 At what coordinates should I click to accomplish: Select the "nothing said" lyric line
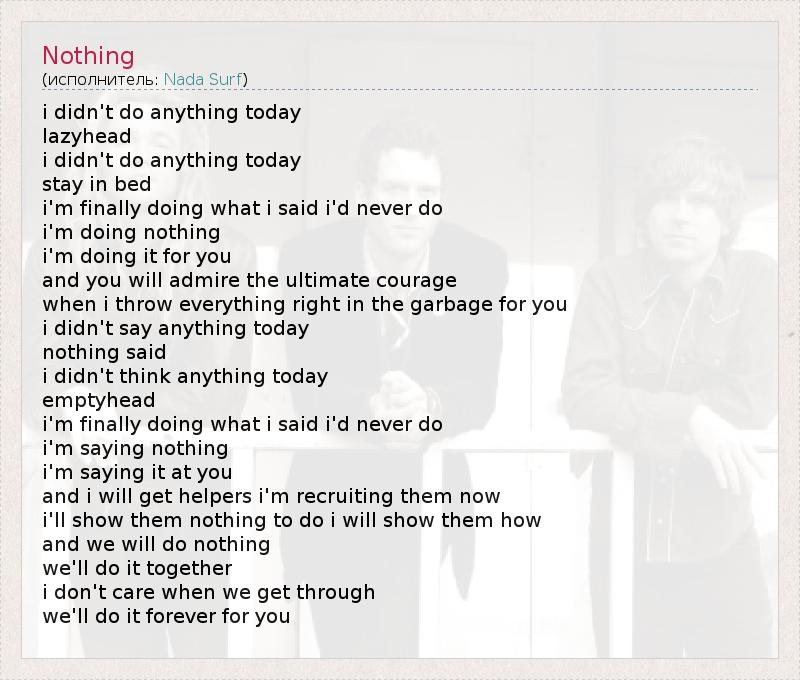click(x=104, y=352)
